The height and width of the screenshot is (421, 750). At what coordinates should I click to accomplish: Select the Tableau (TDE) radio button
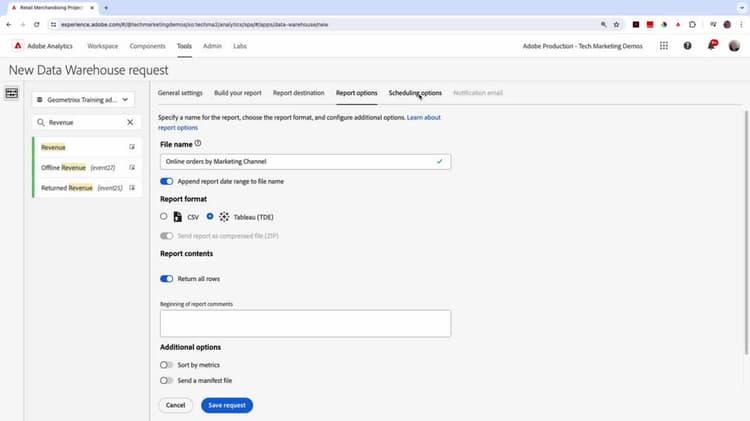click(210, 217)
